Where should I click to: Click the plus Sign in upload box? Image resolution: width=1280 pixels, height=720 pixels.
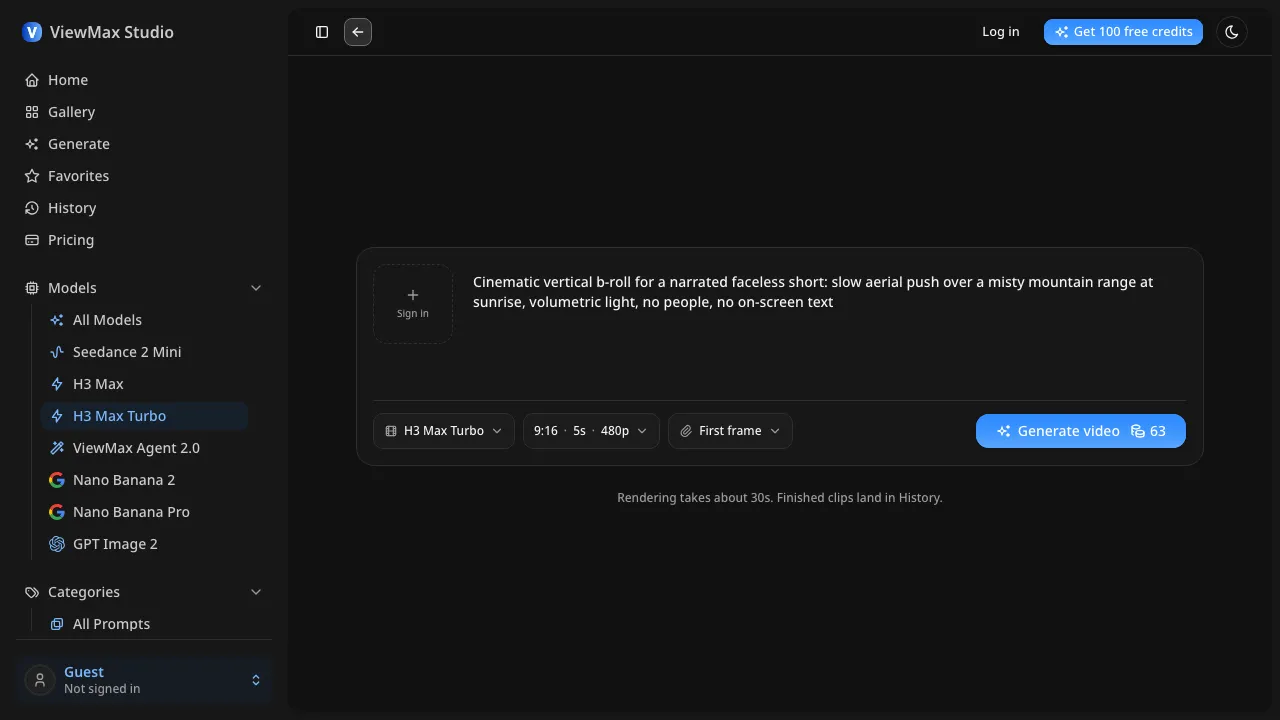coord(413,304)
